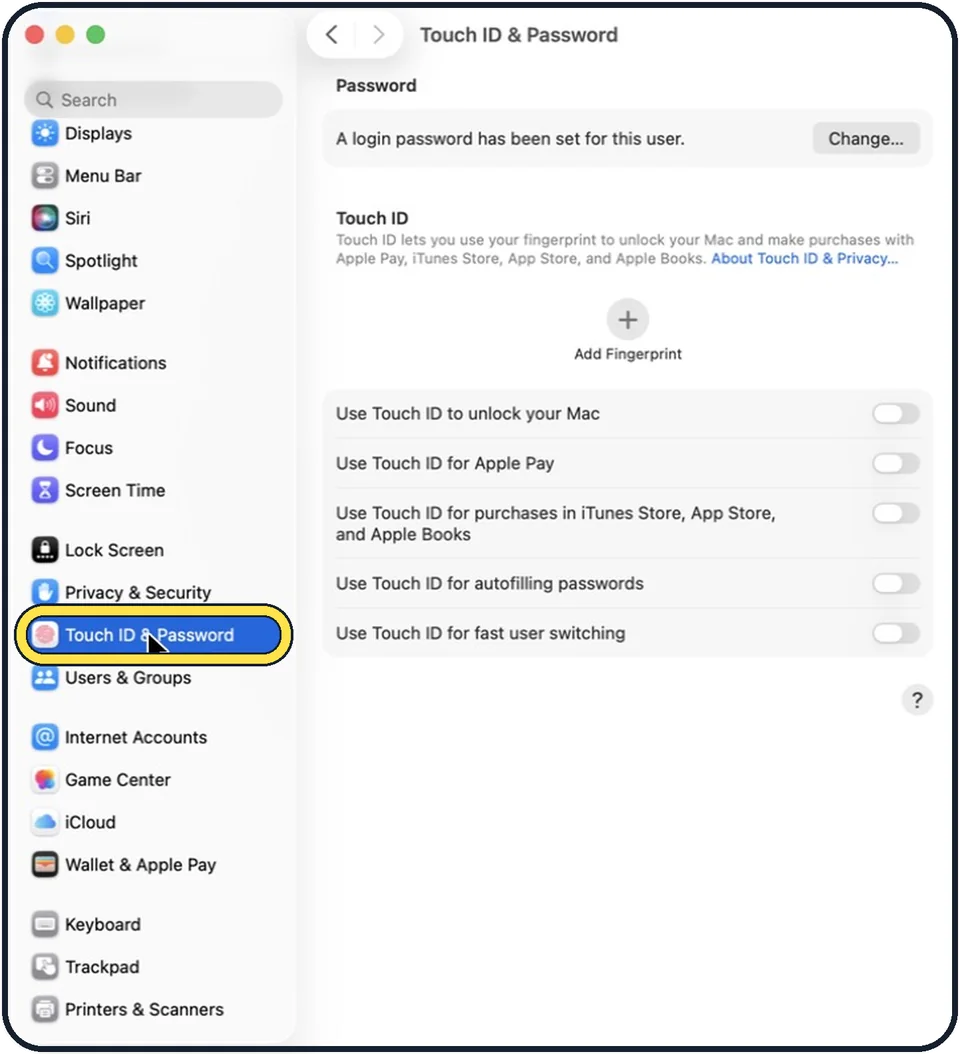The width and height of the screenshot is (960, 1054).
Task: Select the "Privacy & Security" sidebar label
Action: [138, 593]
